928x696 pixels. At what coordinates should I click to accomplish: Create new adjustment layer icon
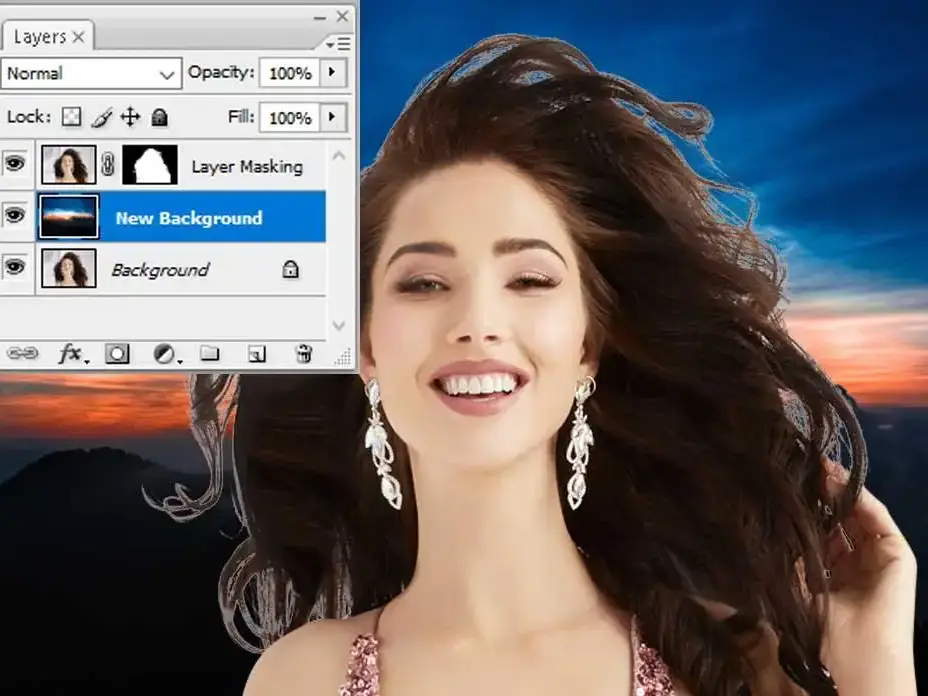point(166,354)
